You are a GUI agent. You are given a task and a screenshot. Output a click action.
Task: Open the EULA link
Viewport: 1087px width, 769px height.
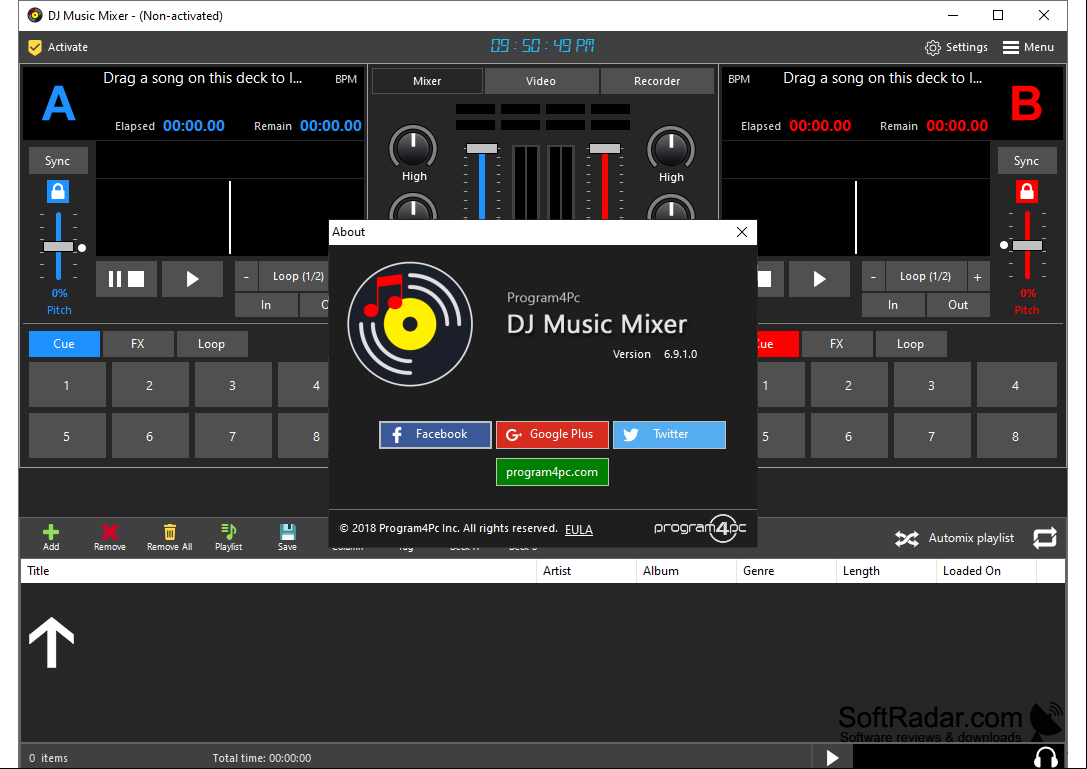(579, 530)
